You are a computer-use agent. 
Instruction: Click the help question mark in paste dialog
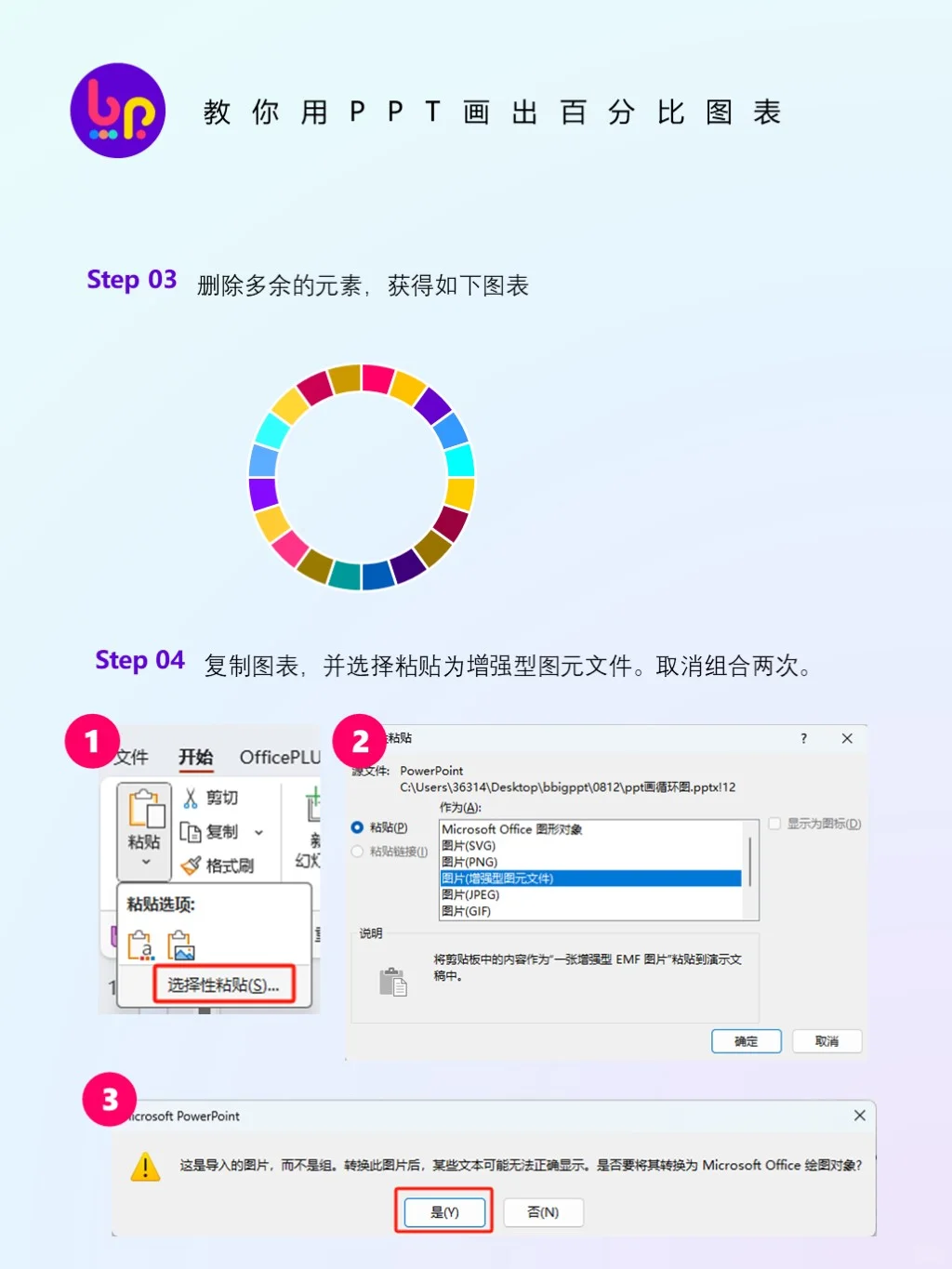pyautogui.click(x=804, y=738)
